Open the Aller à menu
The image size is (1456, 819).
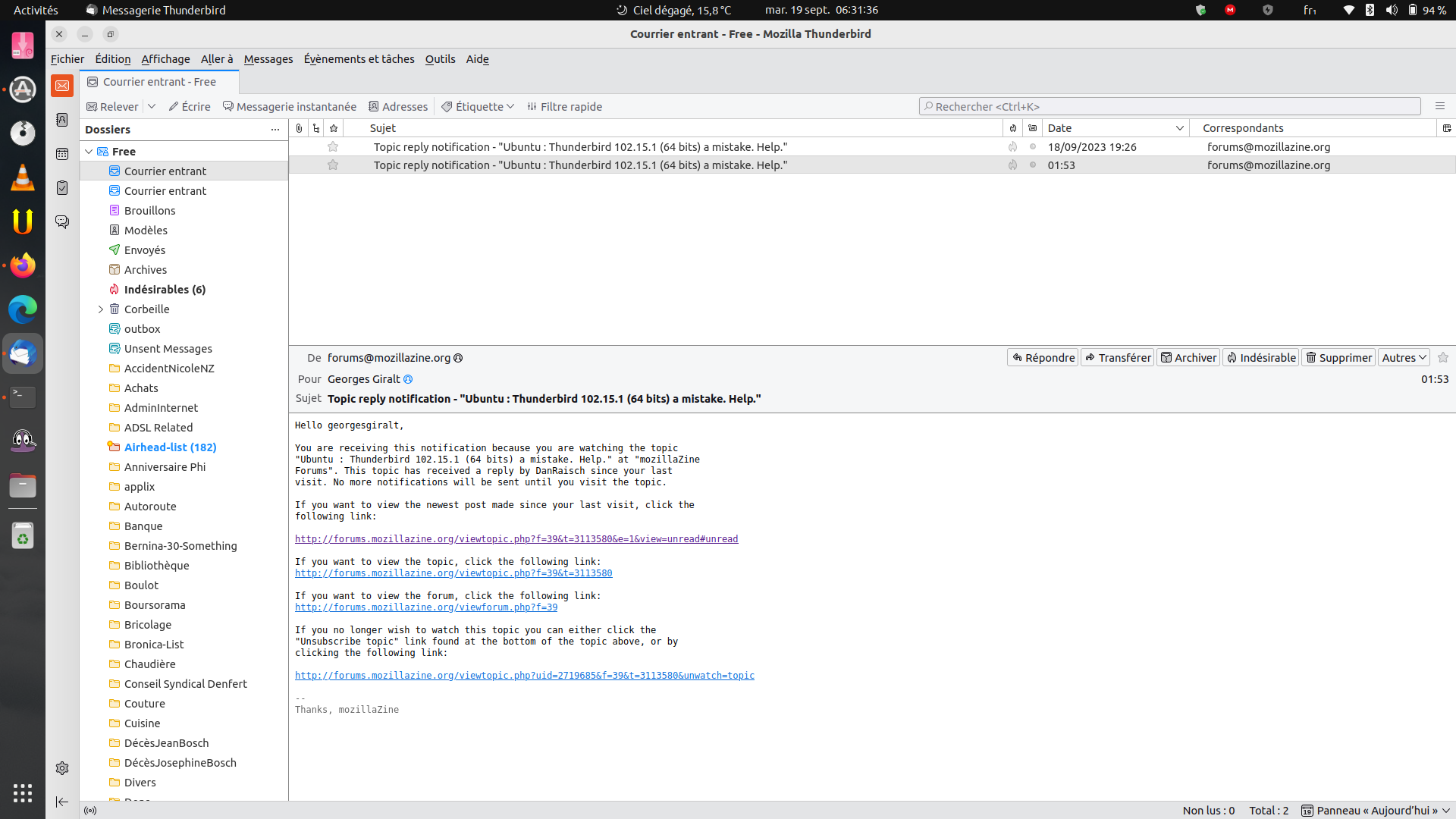click(x=217, y=59)
